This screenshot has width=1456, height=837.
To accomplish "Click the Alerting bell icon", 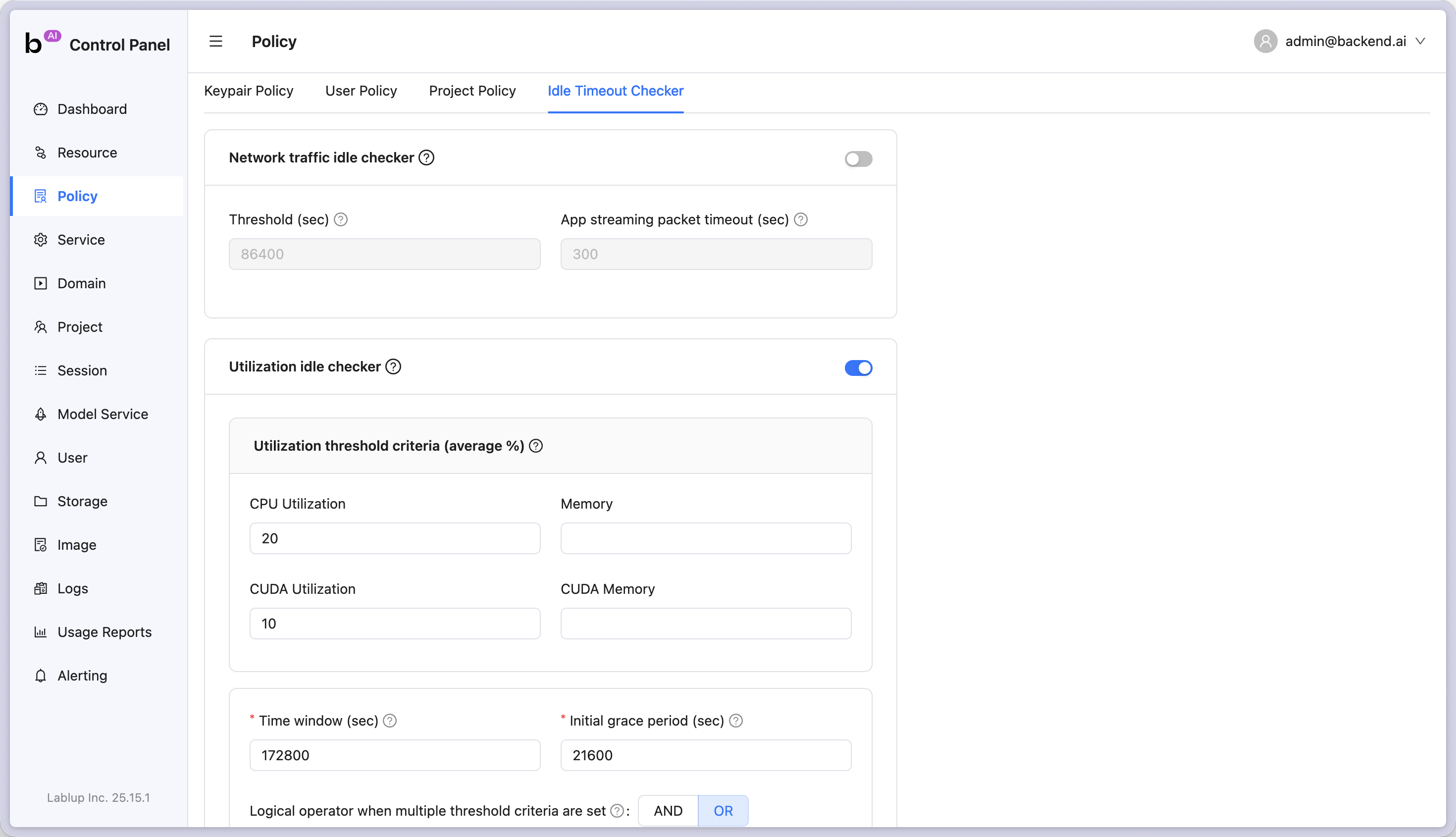I will tap(40, 676).
